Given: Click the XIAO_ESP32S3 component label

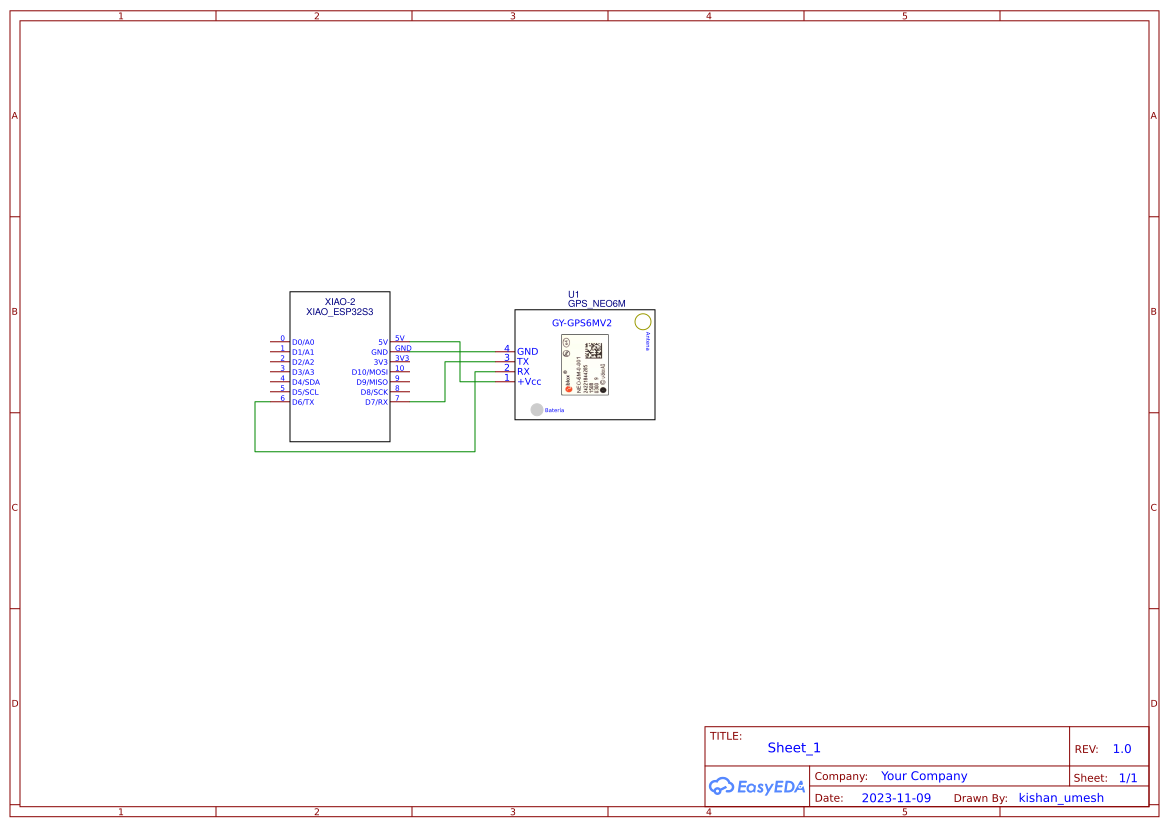Looking at the screenshot, I should [x=339, y=312].
